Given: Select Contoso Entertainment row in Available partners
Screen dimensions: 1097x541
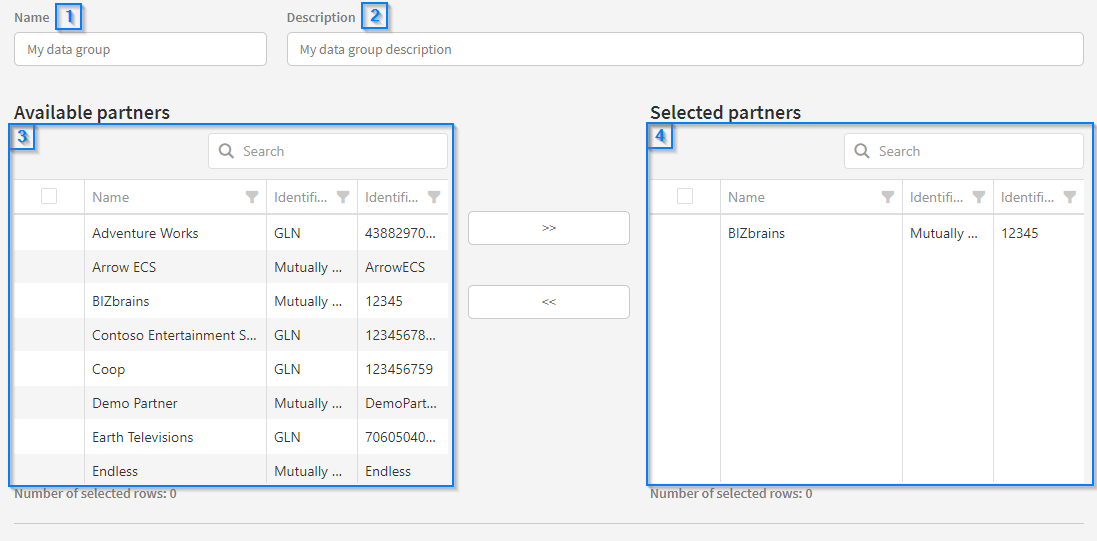Looking at the screenshot, I should [x=174, y=335].
